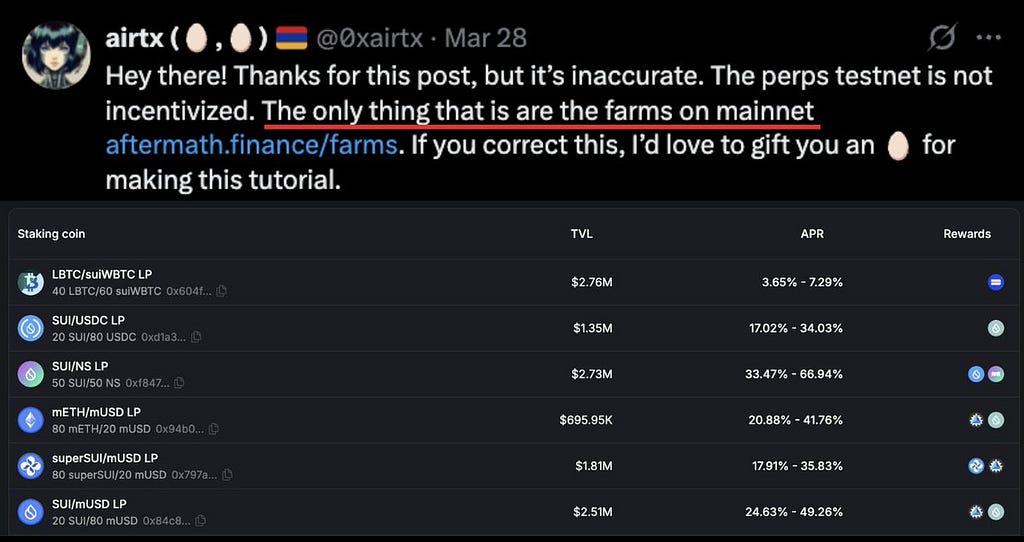Click the Mar 28 tweet timestamp
Viewport: 1024px width, 542px height.
pos(485,39)
